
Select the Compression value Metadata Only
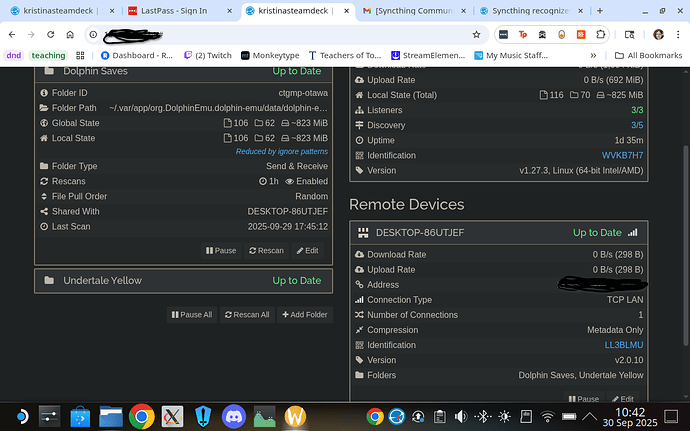615,330
